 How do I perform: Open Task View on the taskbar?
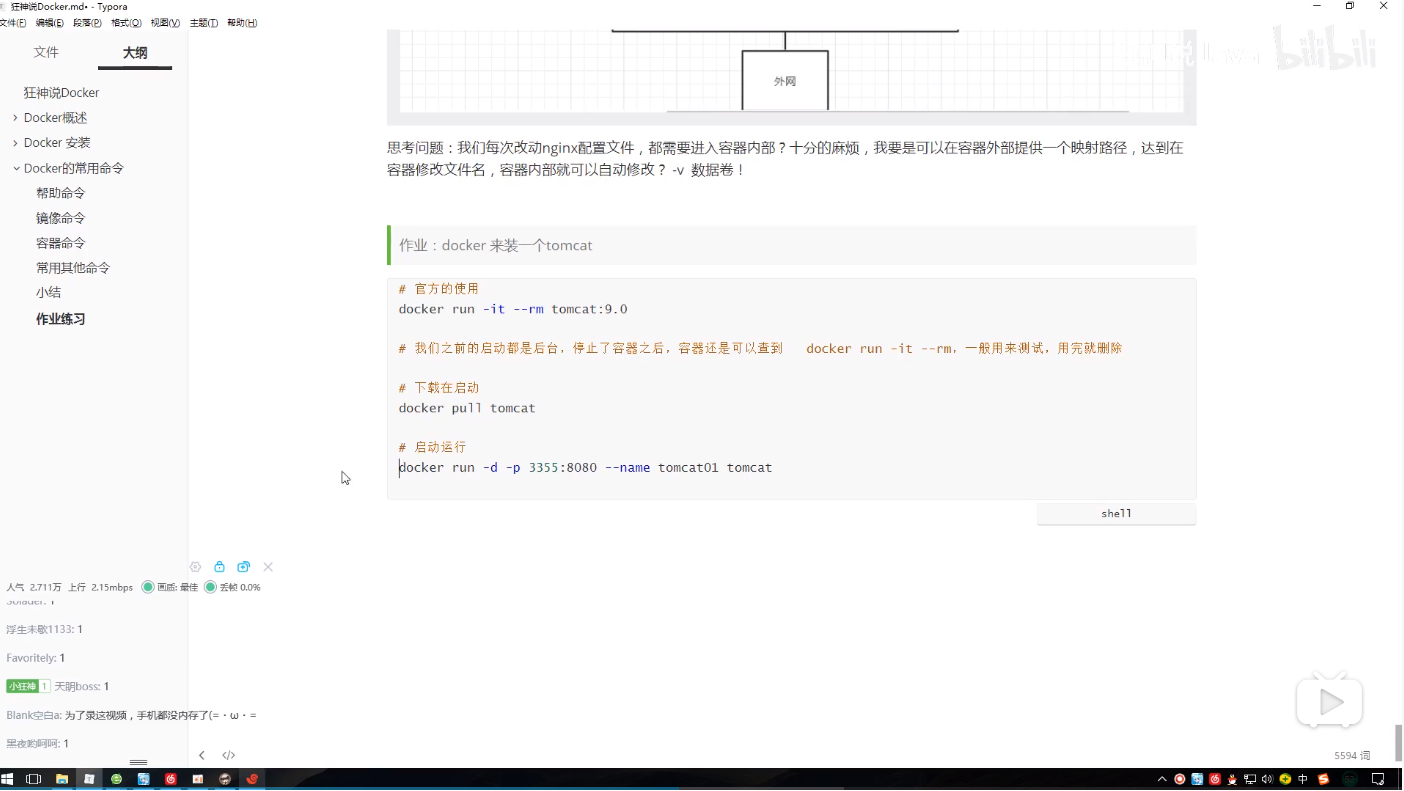coord(33,779)
